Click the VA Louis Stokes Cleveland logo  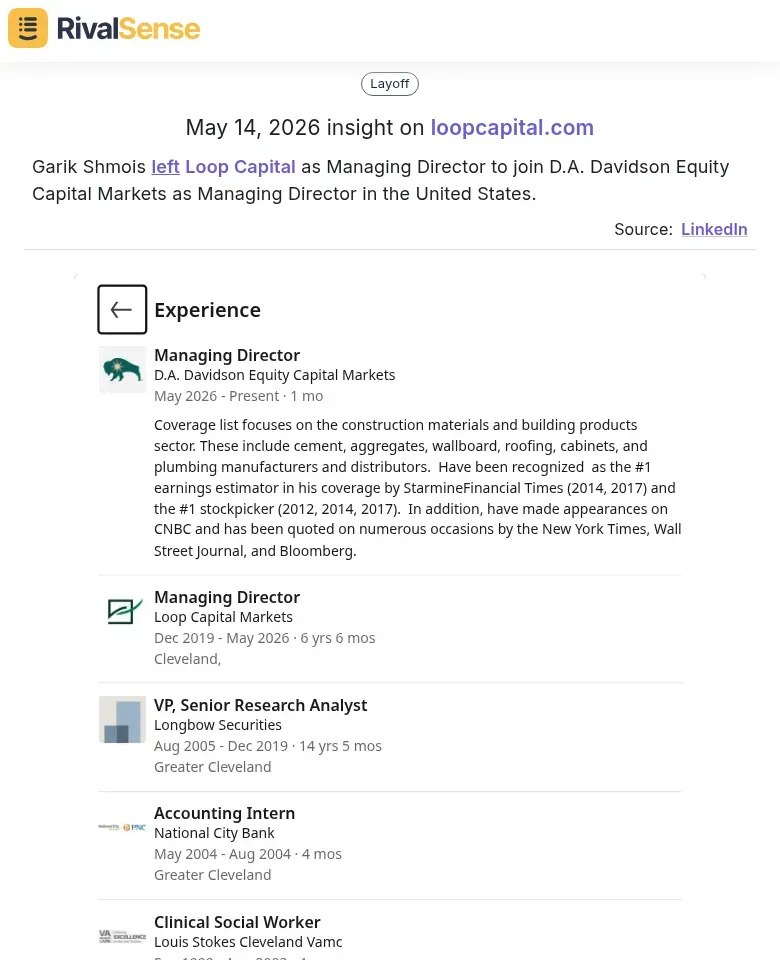pos(122,936)
